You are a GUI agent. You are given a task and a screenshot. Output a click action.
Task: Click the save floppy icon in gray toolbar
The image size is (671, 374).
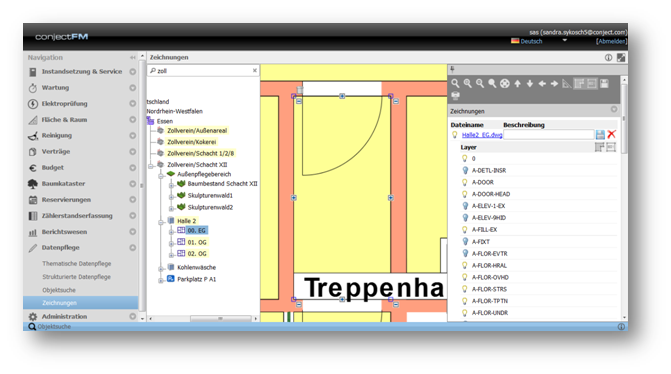604,84
